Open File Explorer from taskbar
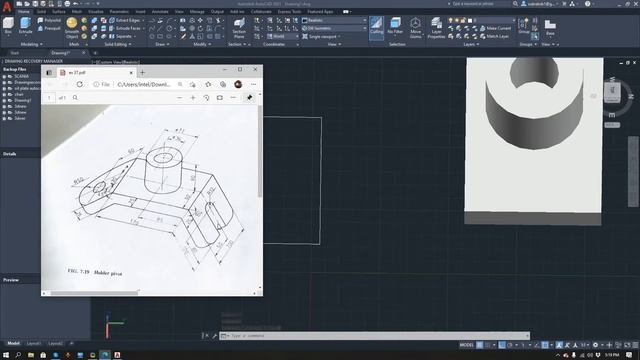The height and width of the screenshot is (360, 640). (31, 355)
